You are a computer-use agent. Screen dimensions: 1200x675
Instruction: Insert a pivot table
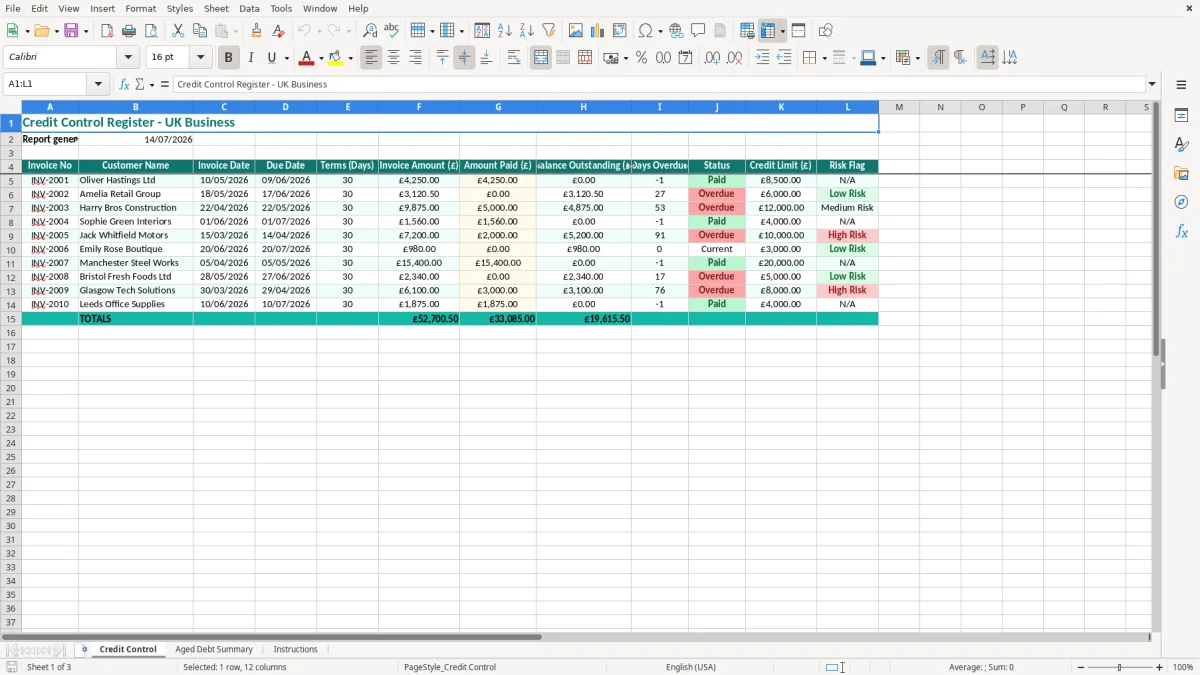coord(620,31)
